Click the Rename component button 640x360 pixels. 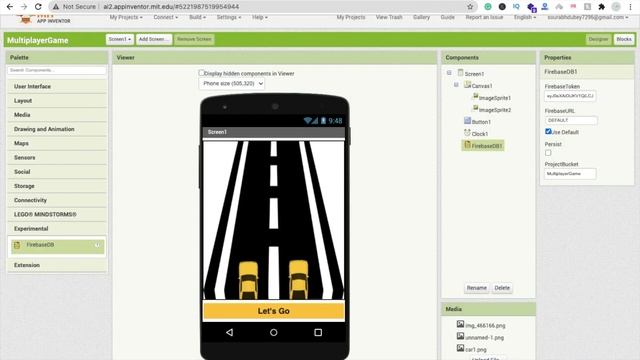(x=477, y=288)
